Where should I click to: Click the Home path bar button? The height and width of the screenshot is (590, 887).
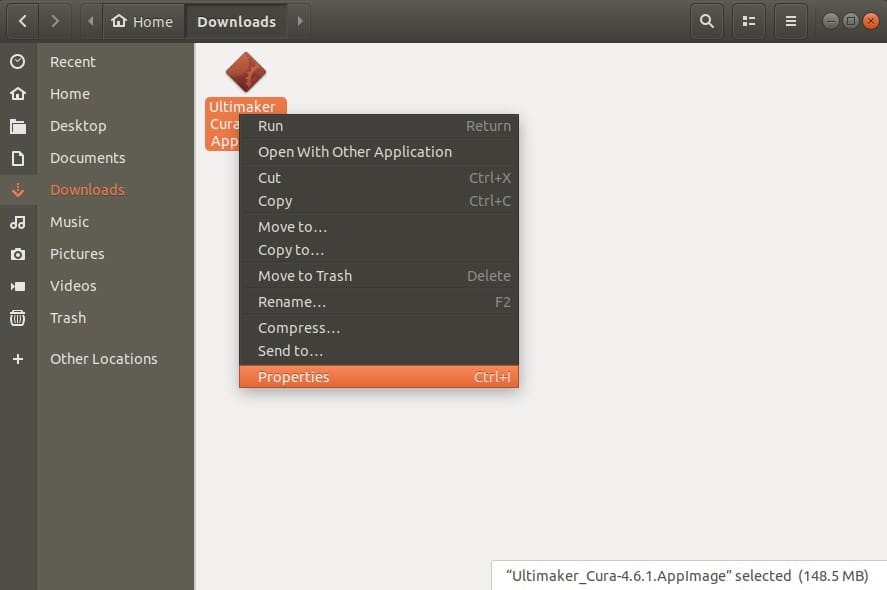[143, 21]
